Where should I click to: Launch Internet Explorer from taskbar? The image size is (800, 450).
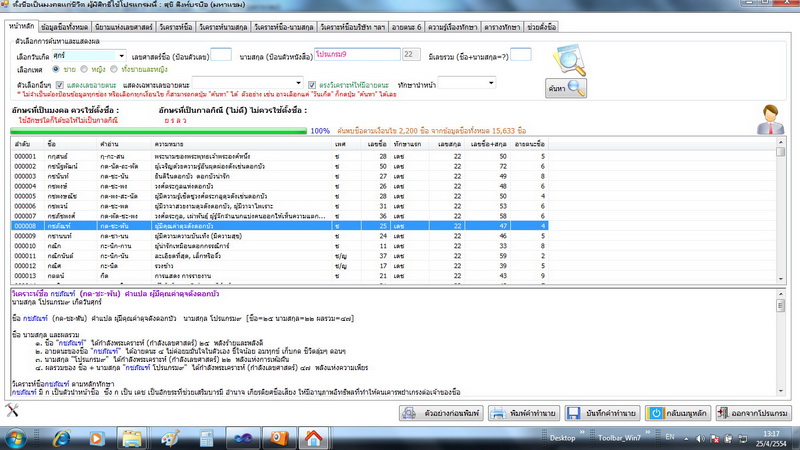coord(61,438)
